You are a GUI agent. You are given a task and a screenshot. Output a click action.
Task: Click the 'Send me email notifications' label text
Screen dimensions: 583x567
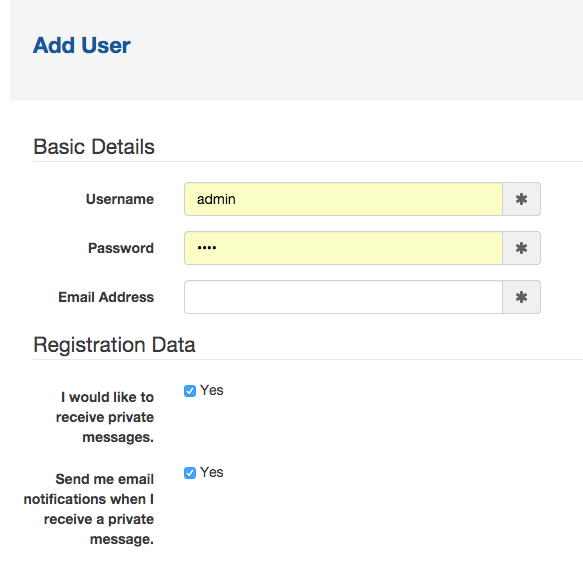[x=89, y=509]
